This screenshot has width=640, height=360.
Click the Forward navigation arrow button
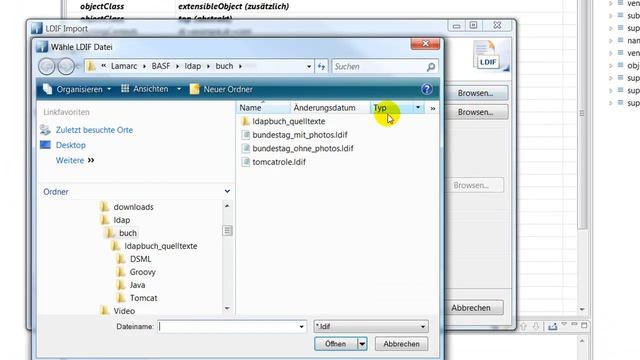(x=66, y=66)
